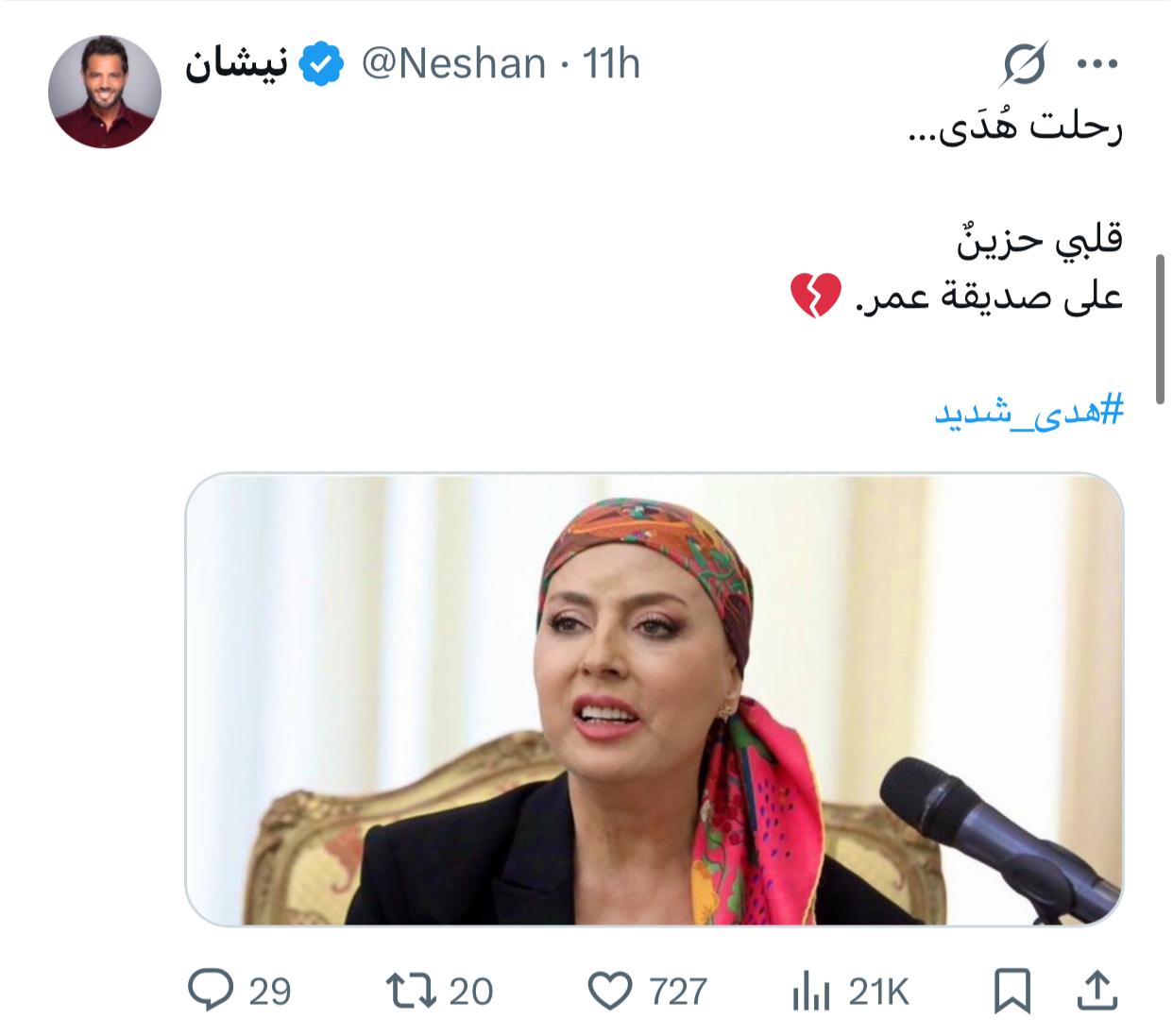1173x1036 pixels.
Task: Click the 29 replies count
Action: (269, 992)
